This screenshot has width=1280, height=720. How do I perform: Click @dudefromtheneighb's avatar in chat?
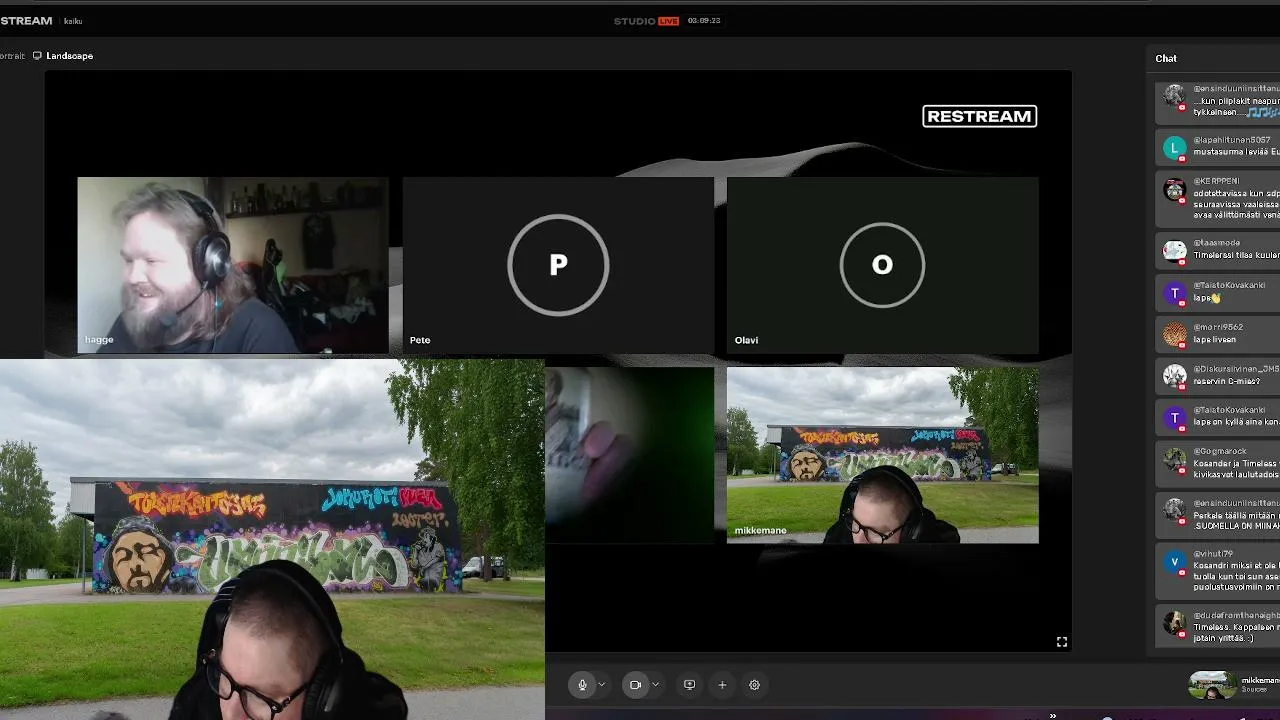pos(1175,623)
